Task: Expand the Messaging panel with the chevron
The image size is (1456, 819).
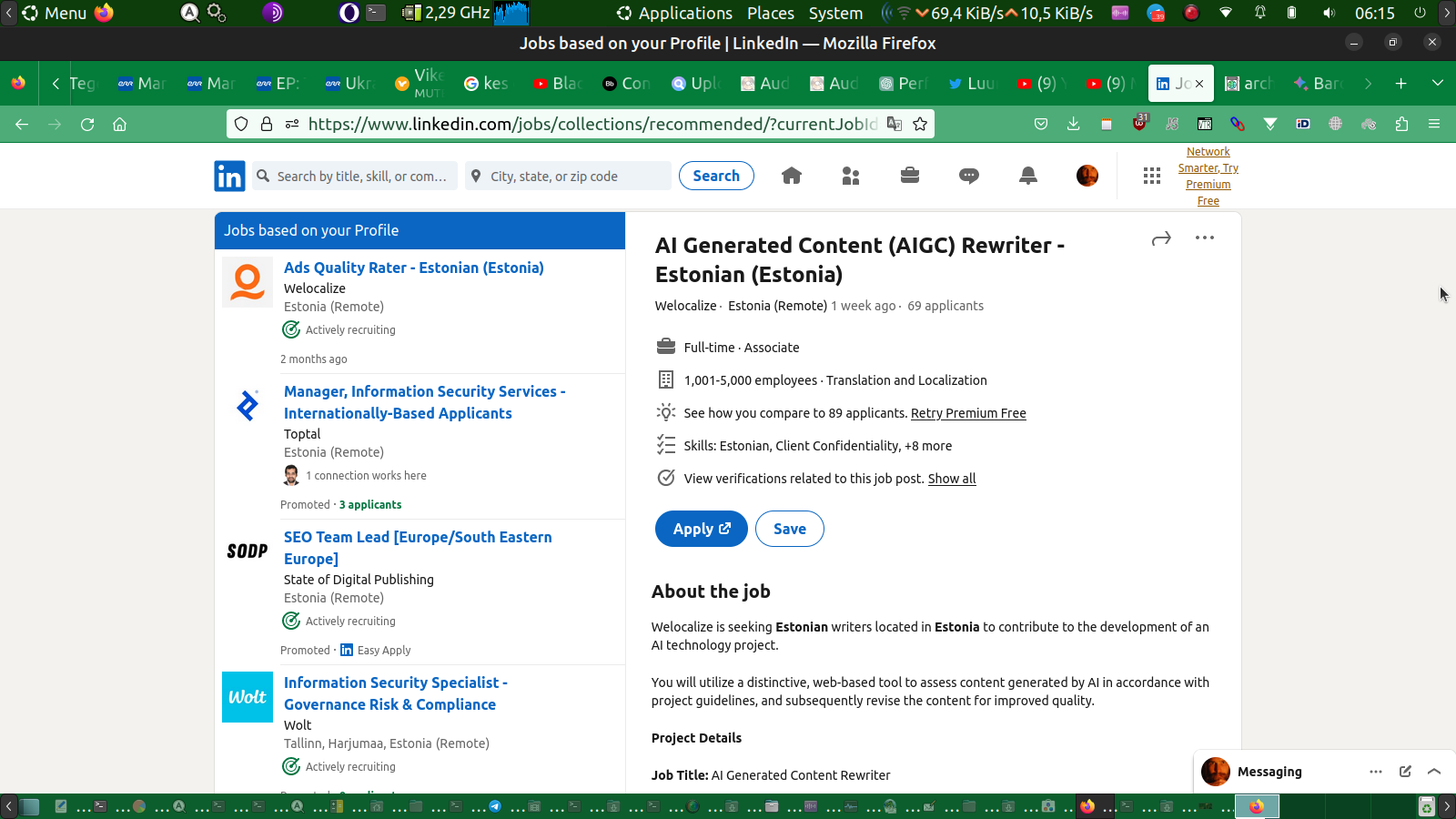Action: [x=1434, y=772]
